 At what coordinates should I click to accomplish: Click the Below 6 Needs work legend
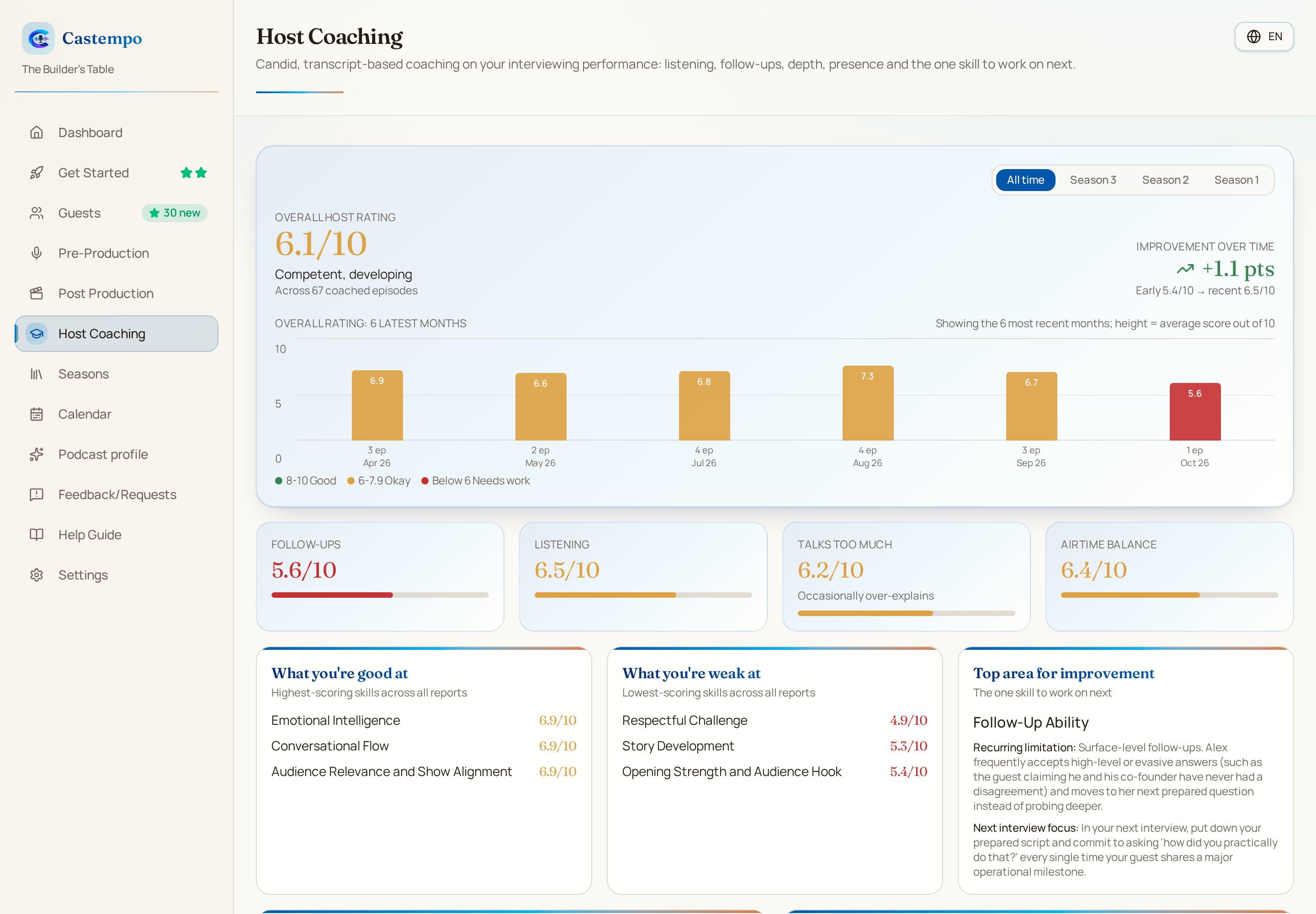pos(476,480)
